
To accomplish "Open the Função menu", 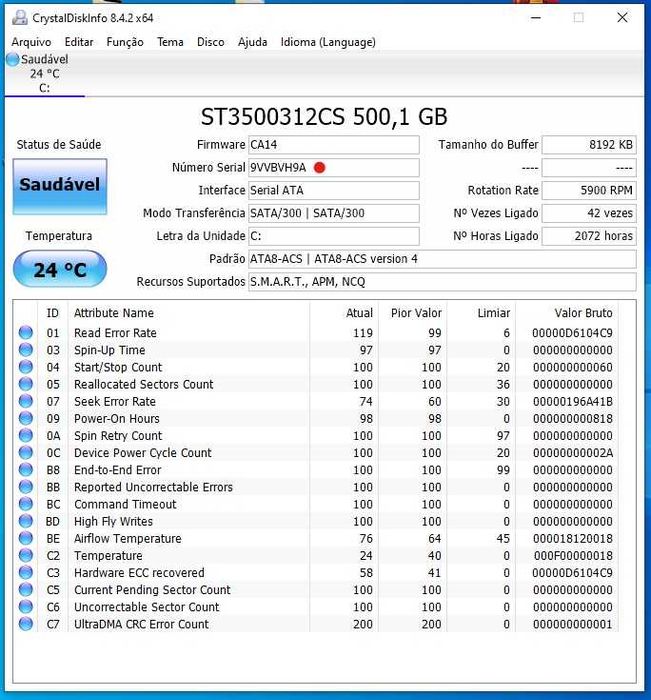I will click(x=125, y=42).
